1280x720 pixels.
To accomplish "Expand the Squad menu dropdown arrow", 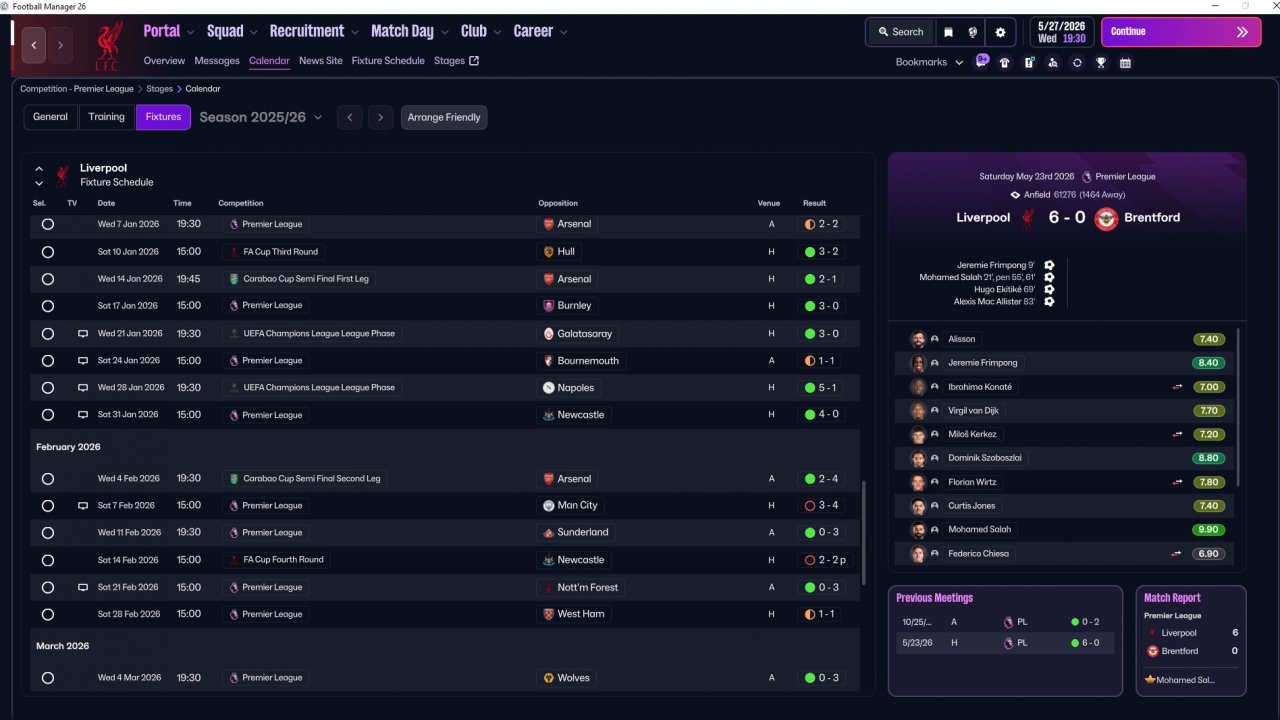I will pos(254,32).
